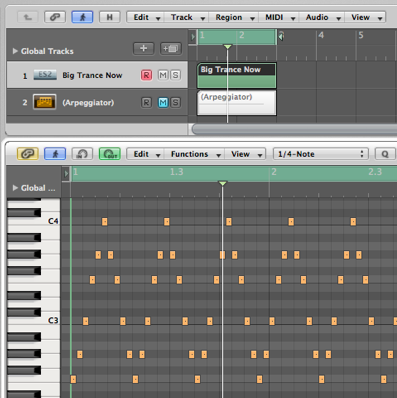The width and height of the screenshot is (397, 398).
Task: Toggle the Arrange window link button
Action: coord(55,17)
